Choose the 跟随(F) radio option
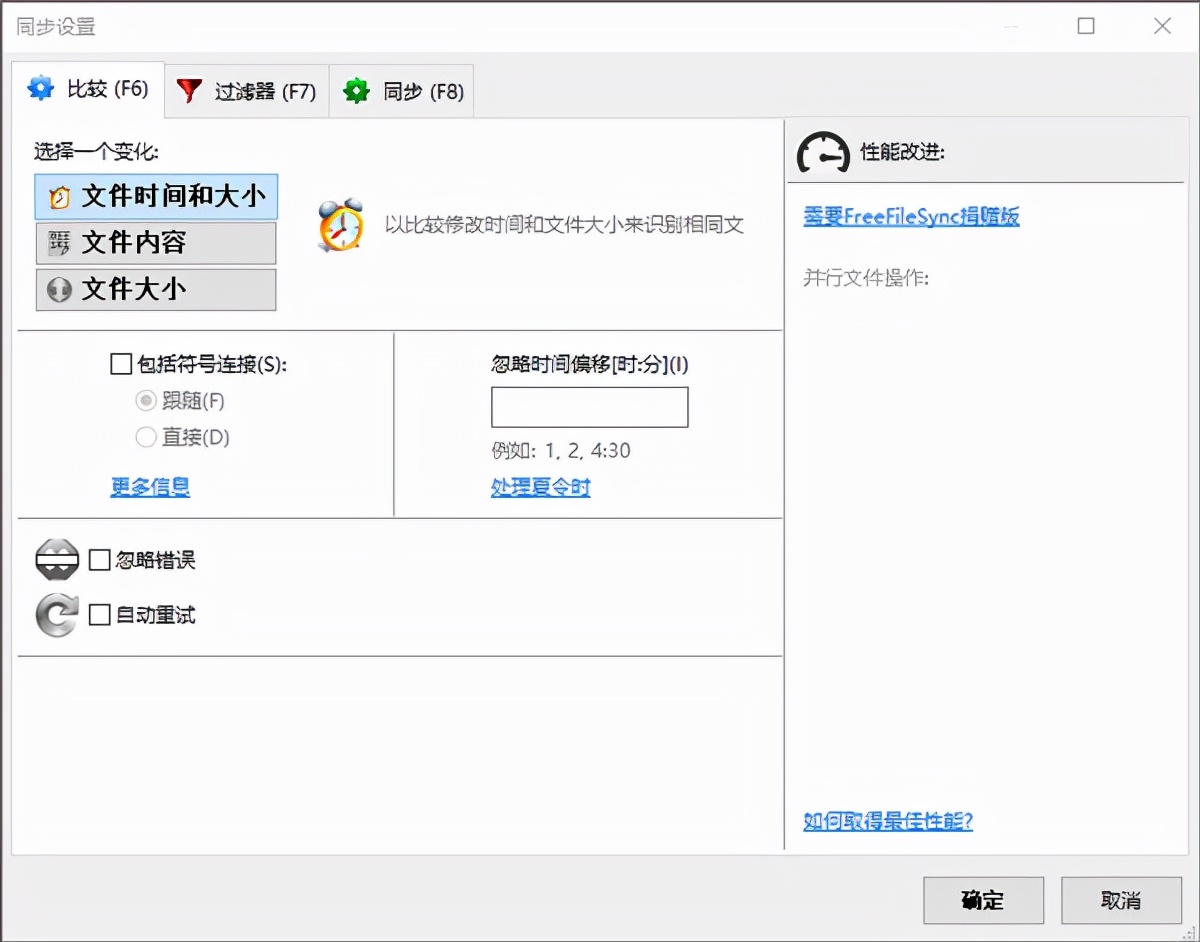 click(146, 401)
